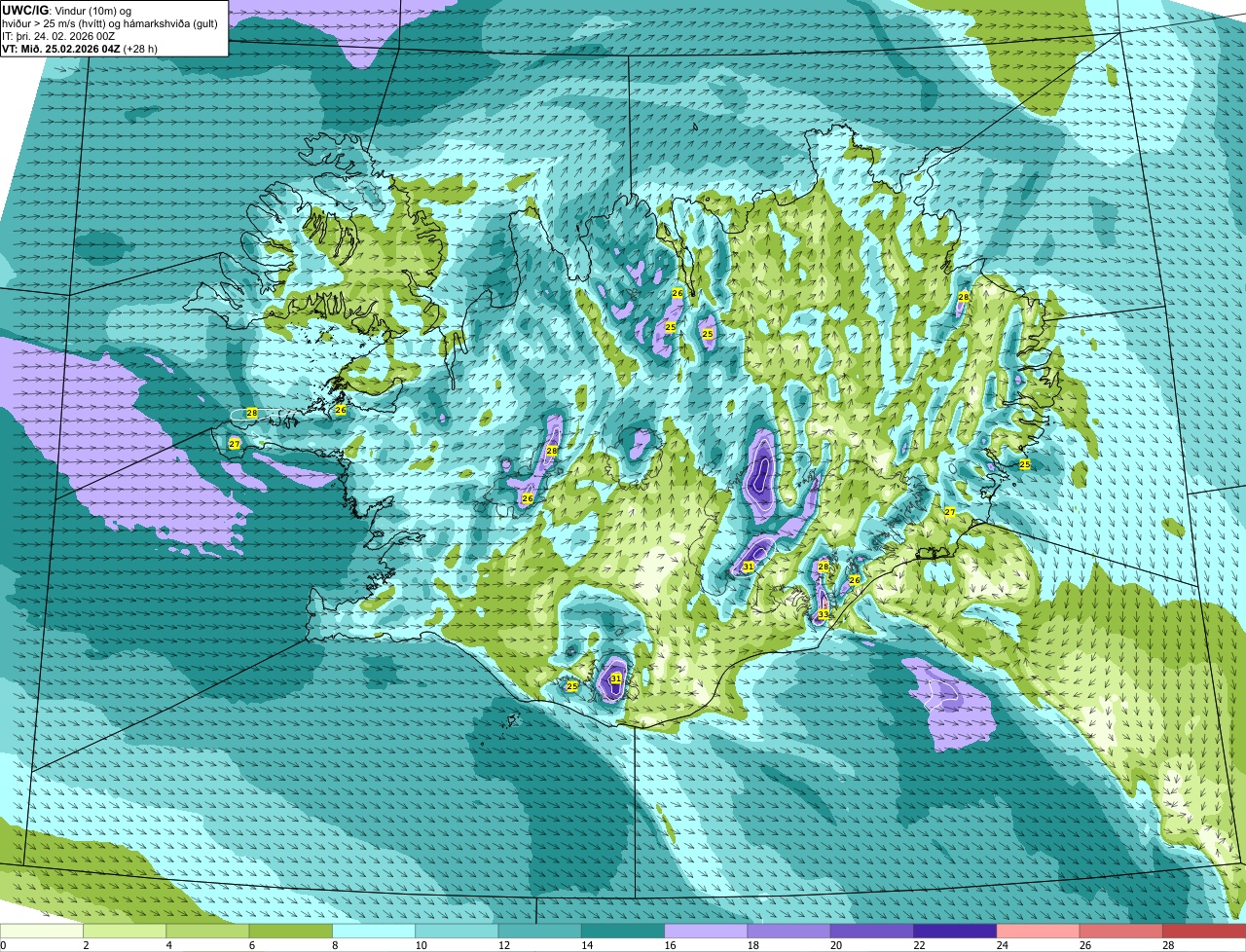Pick the 8–10 m/s pale cyan legend swatch
Screen dimensions: 1246x952
374,931
